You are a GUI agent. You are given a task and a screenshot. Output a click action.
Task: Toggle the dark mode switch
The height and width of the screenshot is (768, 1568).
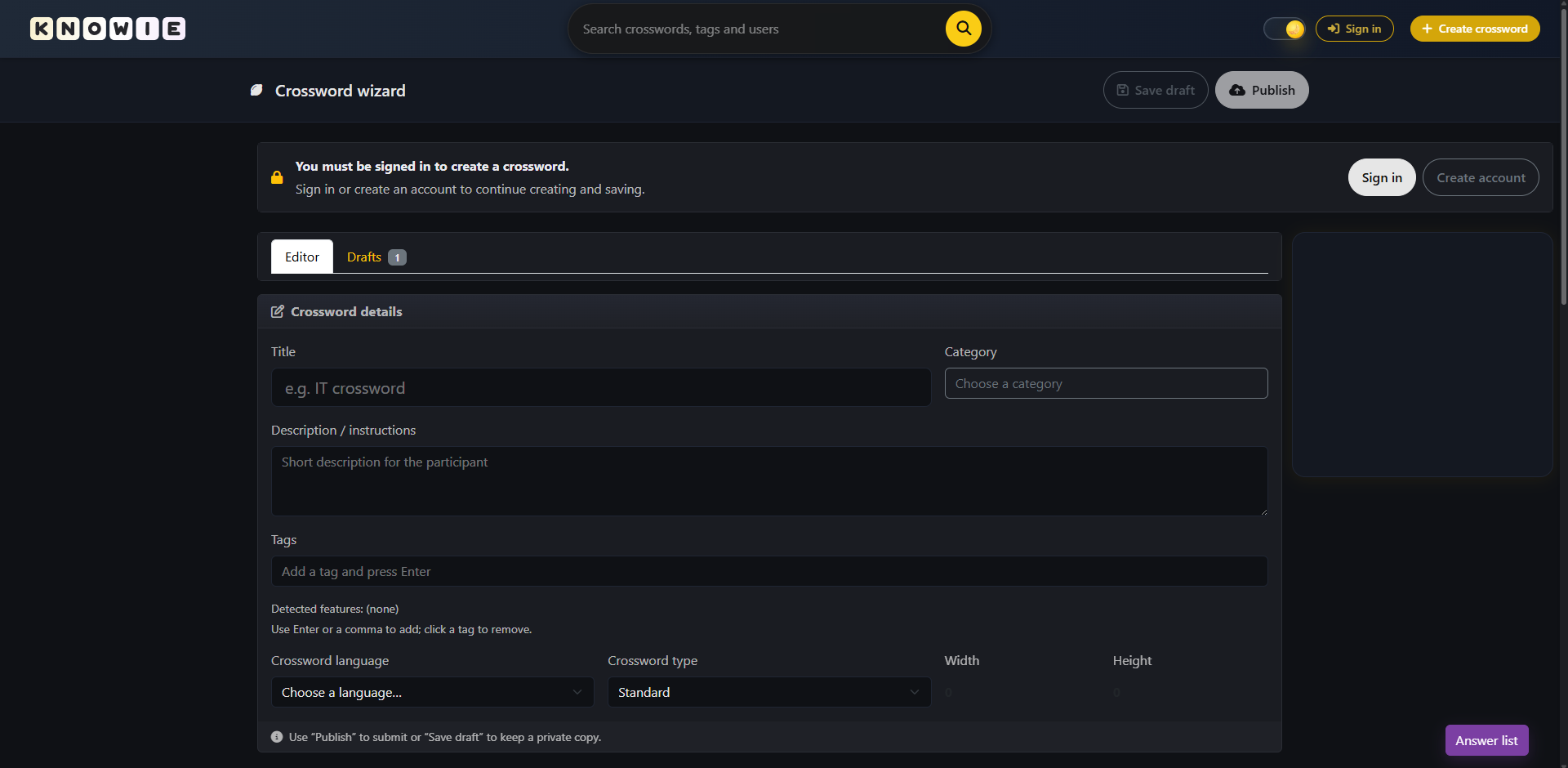click(1284, 29)
